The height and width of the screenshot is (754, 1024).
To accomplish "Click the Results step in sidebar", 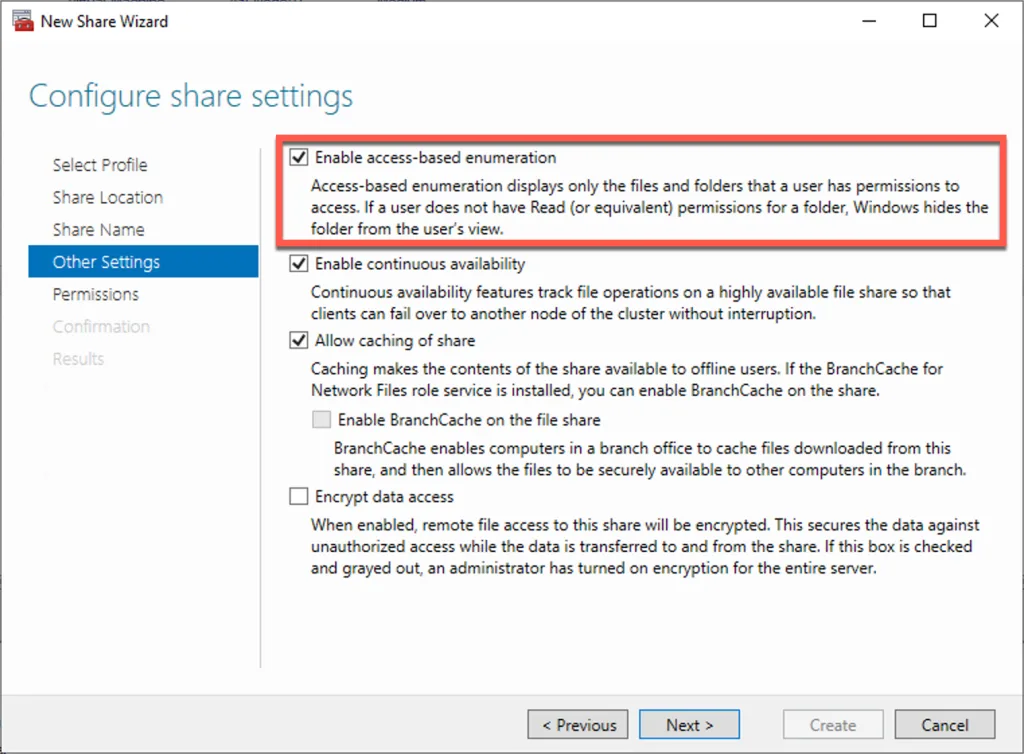I will coord(78,358).
